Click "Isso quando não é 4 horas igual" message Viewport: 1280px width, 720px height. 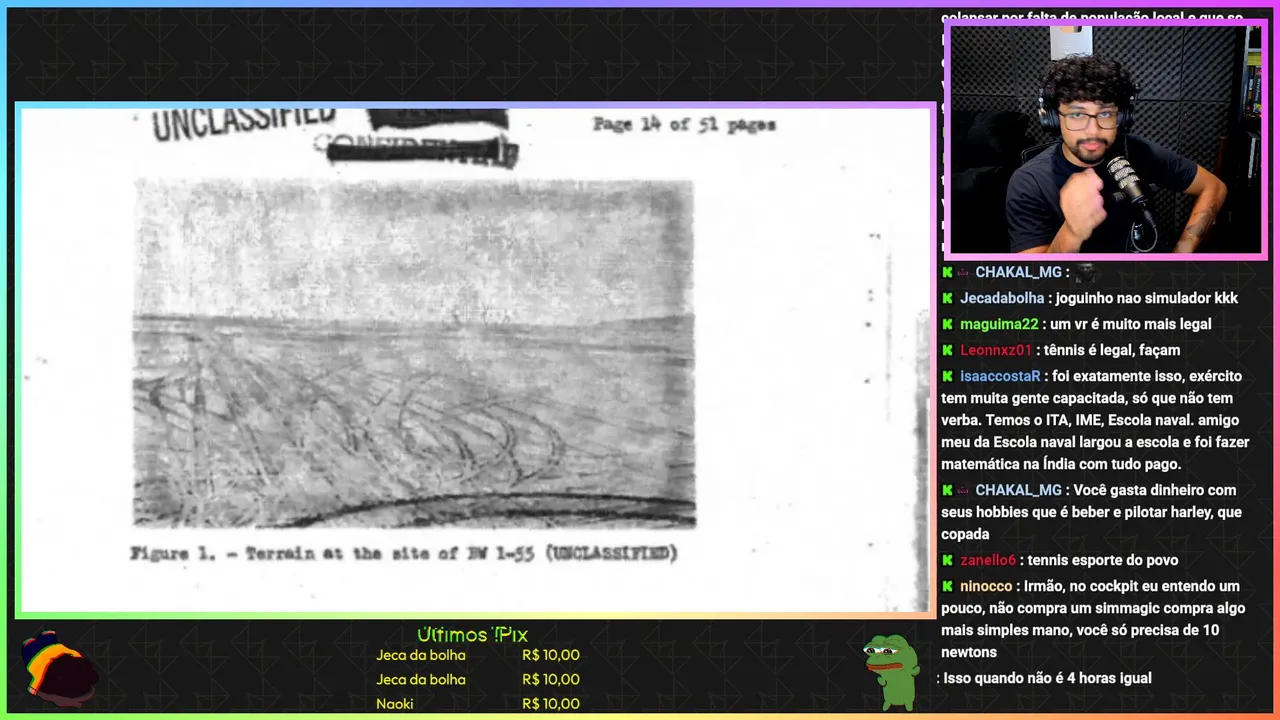point(1048,678)
